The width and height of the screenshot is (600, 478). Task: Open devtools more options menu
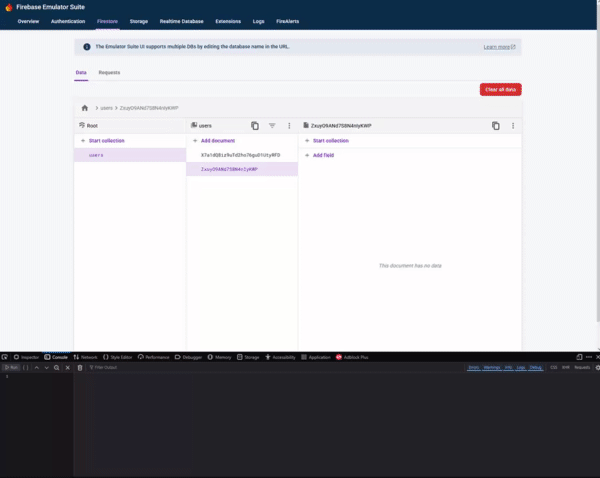click(589, 357)
